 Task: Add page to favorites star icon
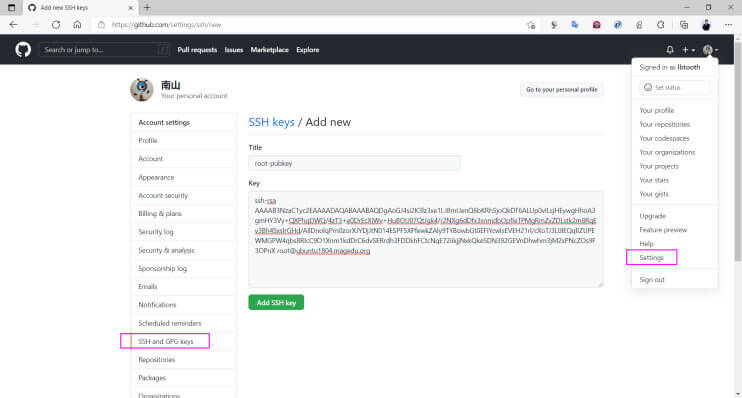(x=531, y=25)
